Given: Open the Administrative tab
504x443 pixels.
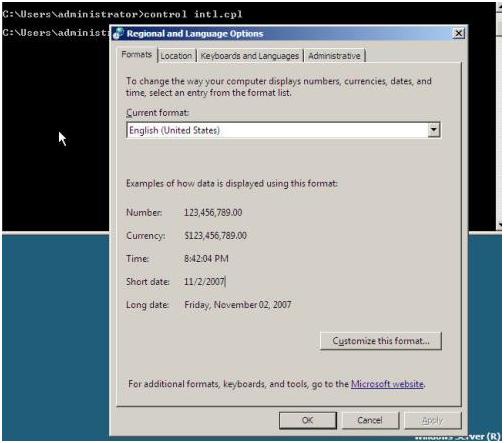Looking at the screenshot, I should click(334, 56).
